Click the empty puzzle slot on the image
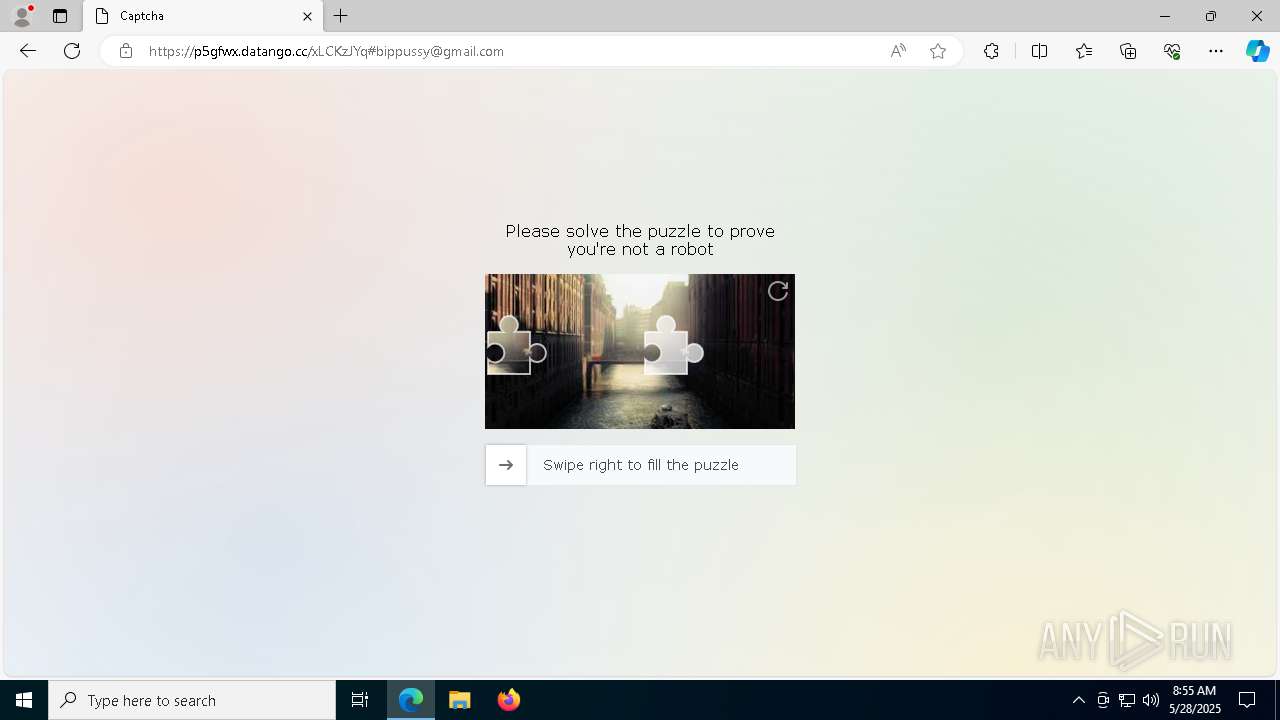This screenshot has width=1280, height=720. point(673,346)
